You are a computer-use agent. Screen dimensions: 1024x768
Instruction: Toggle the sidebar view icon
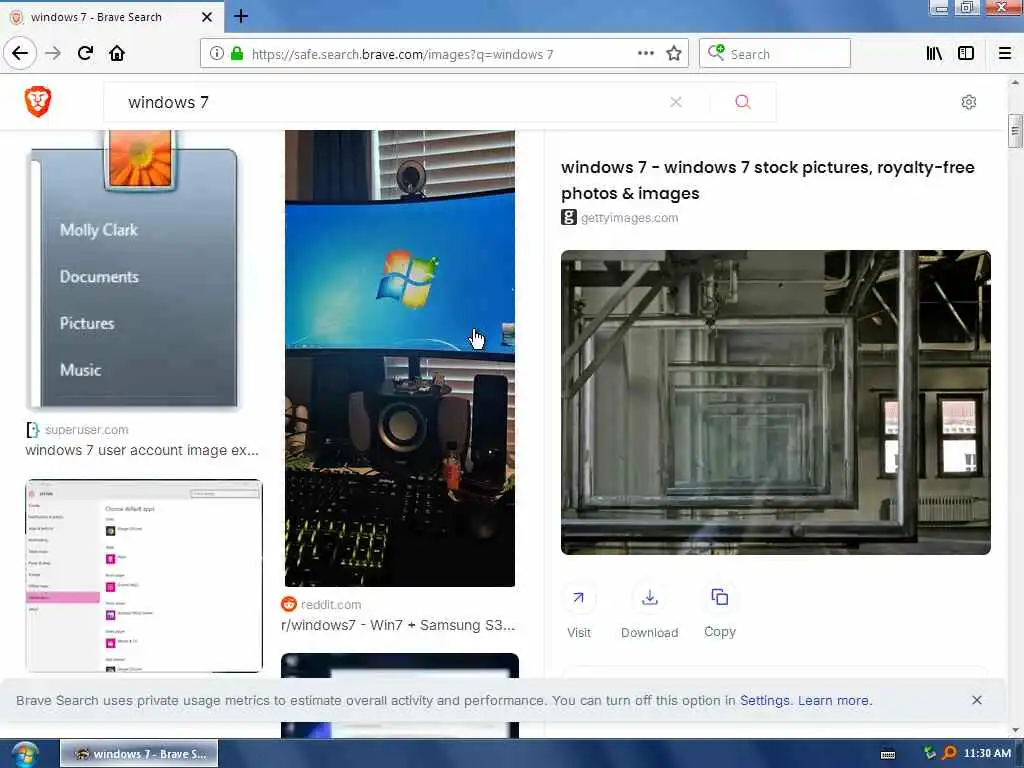966,54
